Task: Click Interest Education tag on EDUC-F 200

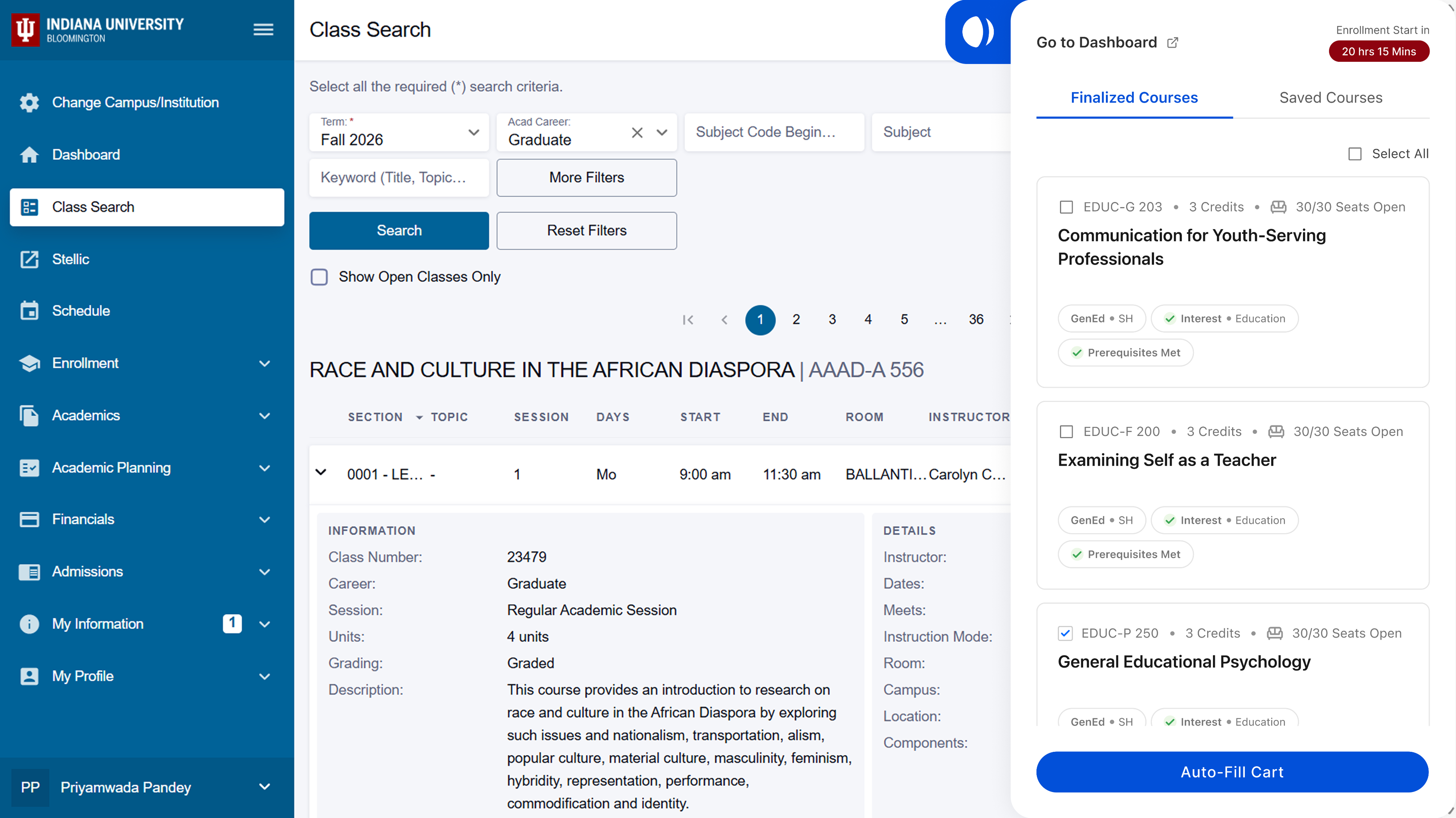Action: (x=1224, y=520)
